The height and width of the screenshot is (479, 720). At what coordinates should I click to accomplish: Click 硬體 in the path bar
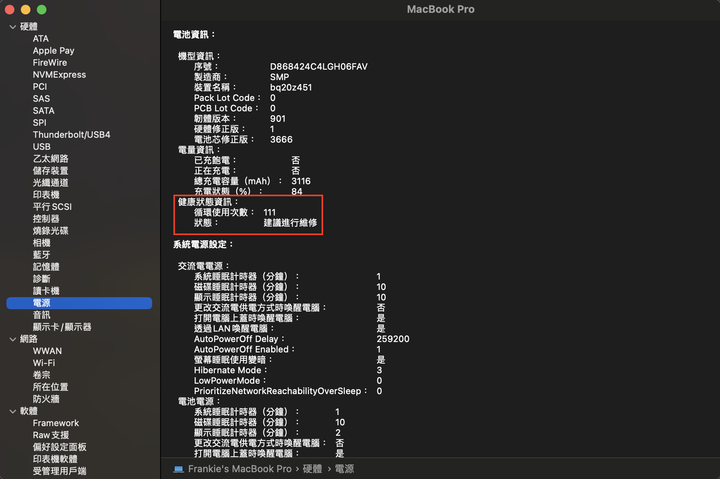312,469
